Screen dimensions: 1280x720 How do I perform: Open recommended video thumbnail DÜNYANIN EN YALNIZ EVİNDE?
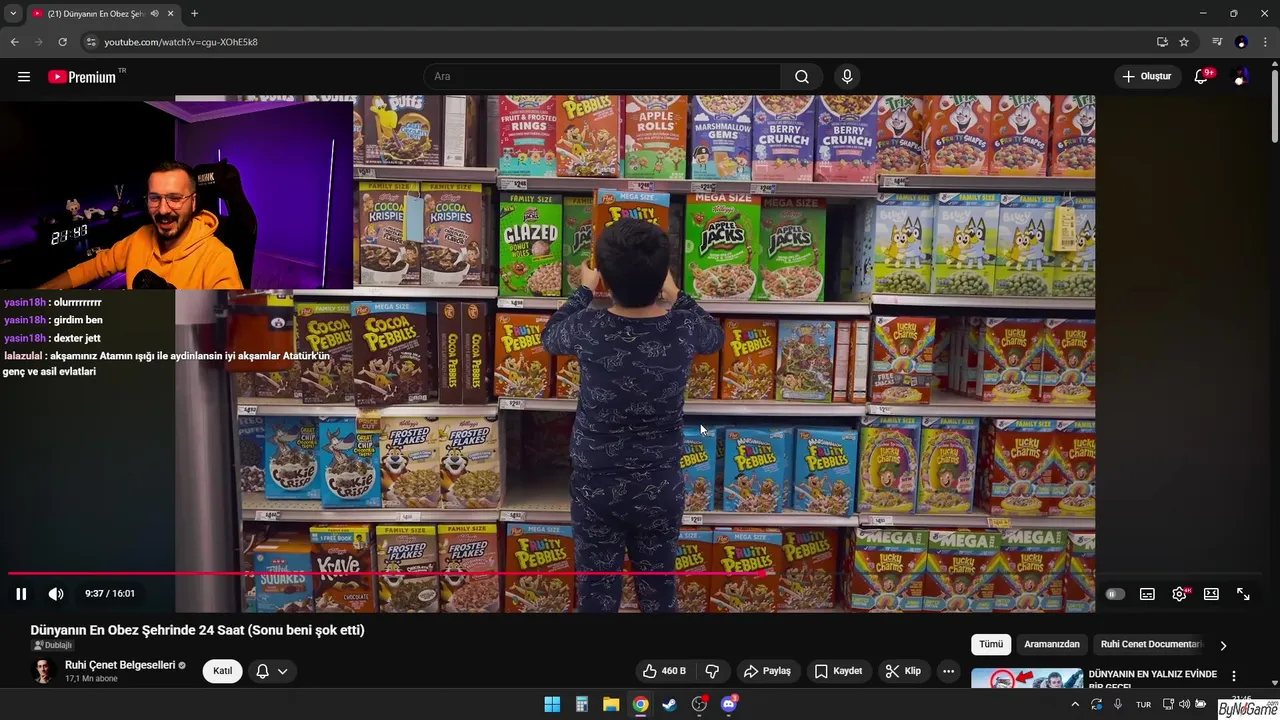click(x=1027, y=678)
